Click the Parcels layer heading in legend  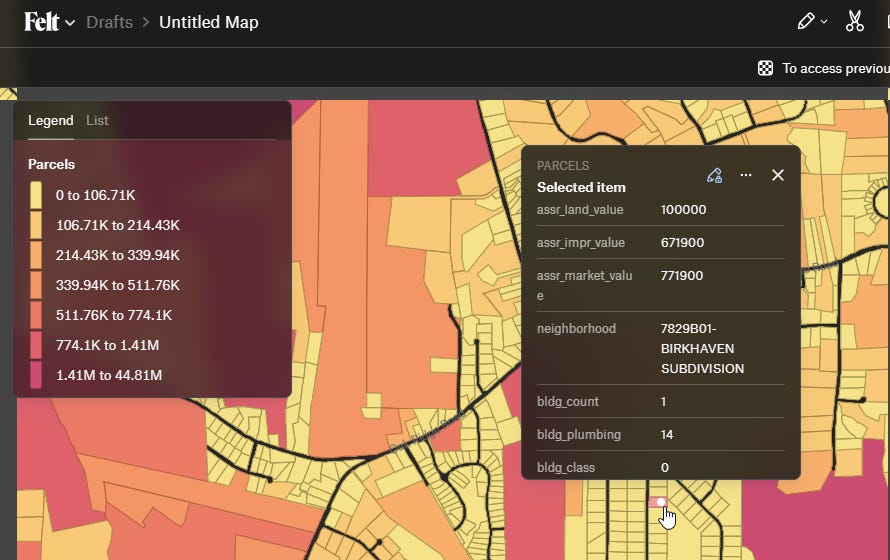pos(51,165)
